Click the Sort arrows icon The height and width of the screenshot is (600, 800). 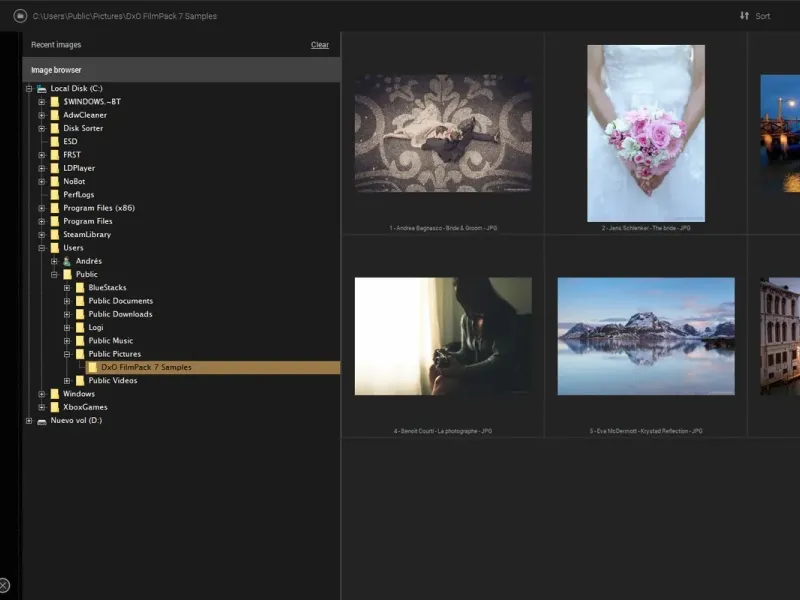click(744, 16)
